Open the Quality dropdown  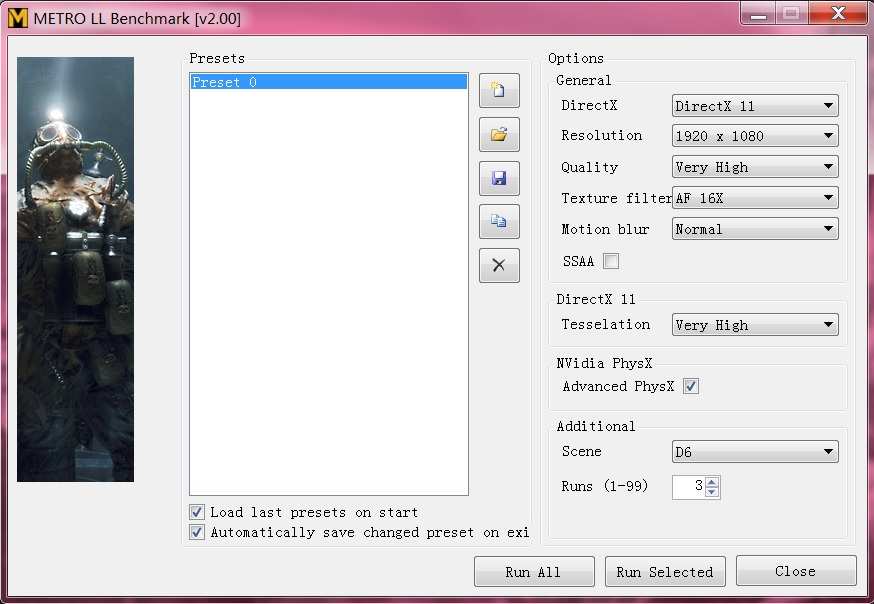(x=755, y=167)
